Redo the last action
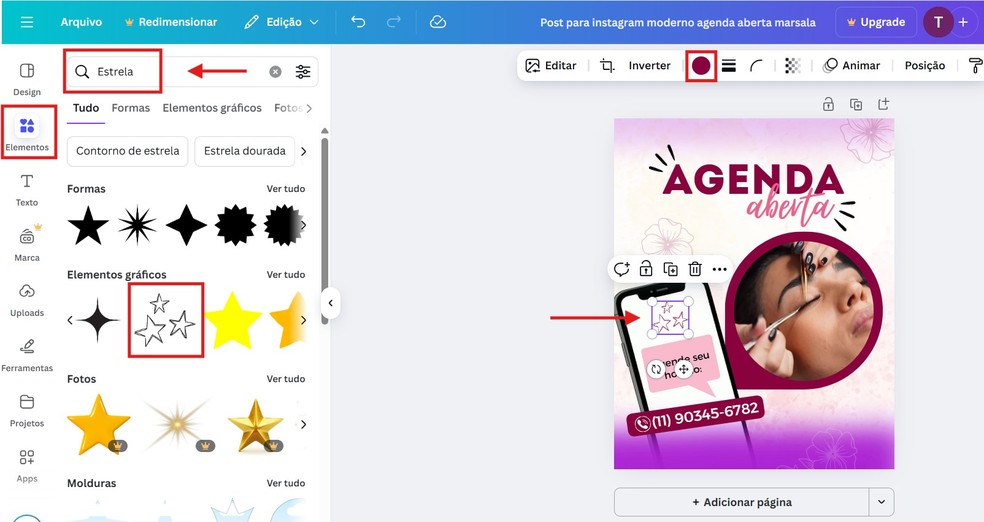Screen dimensions: 984x522 coord(393,22)
